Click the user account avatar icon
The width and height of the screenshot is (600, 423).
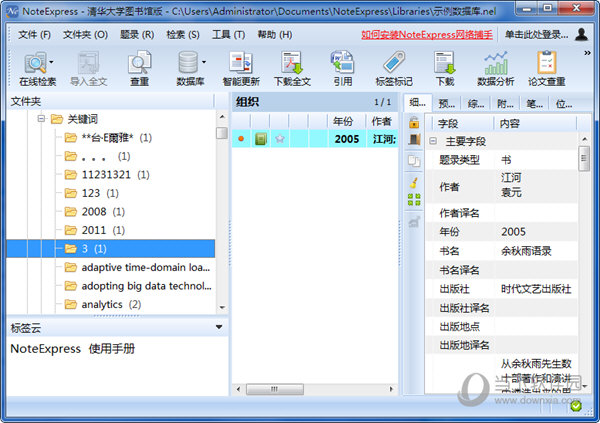point(581,34)
